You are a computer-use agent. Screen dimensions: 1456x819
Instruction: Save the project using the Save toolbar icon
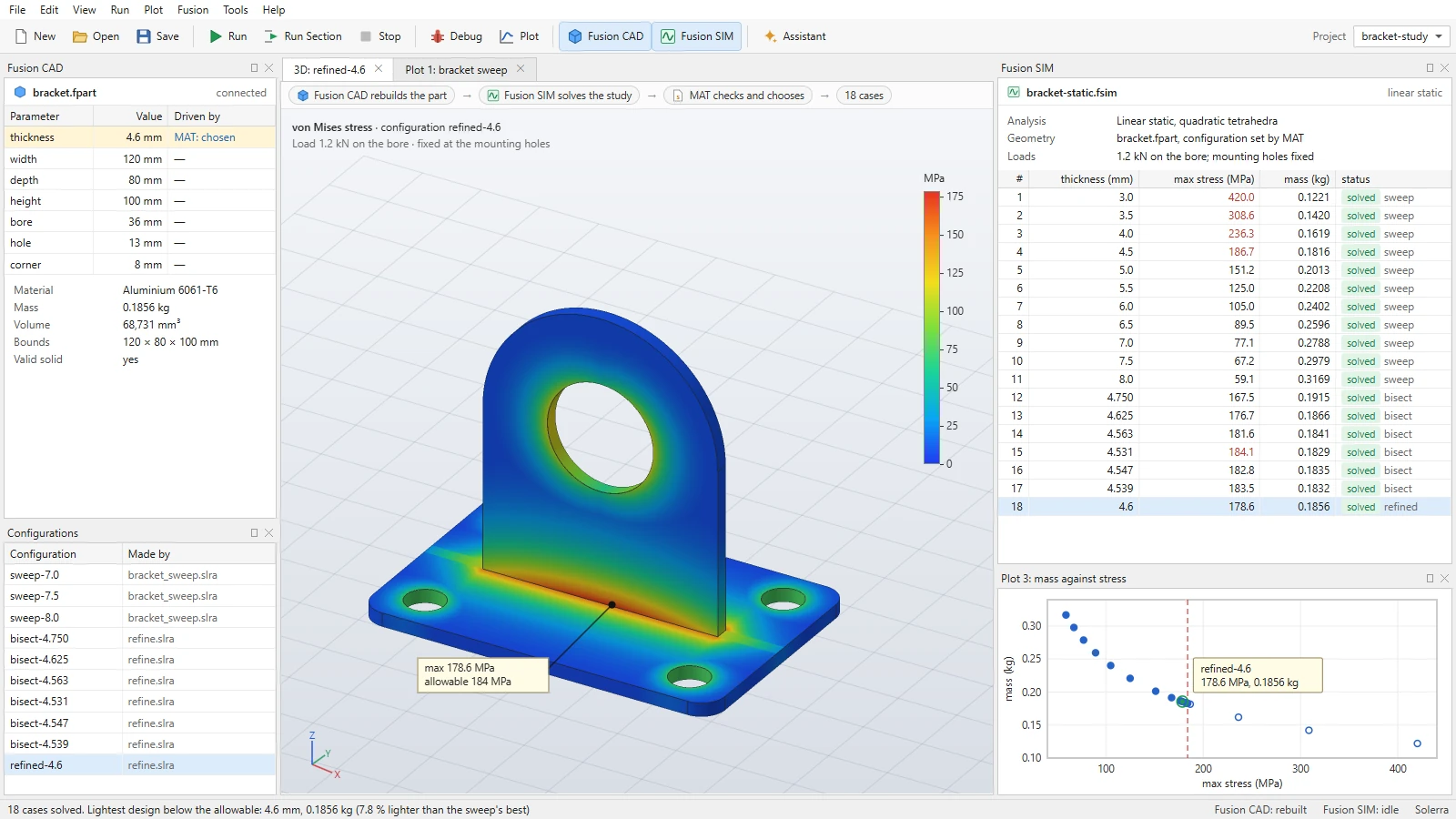tap(144, 36)
